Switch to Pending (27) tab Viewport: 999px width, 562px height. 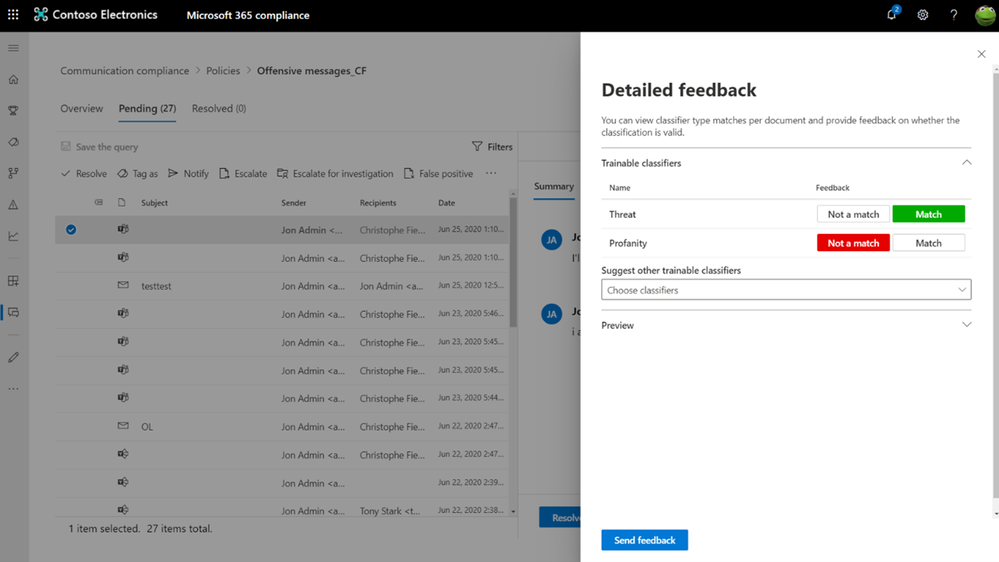[x=147, y=108]
